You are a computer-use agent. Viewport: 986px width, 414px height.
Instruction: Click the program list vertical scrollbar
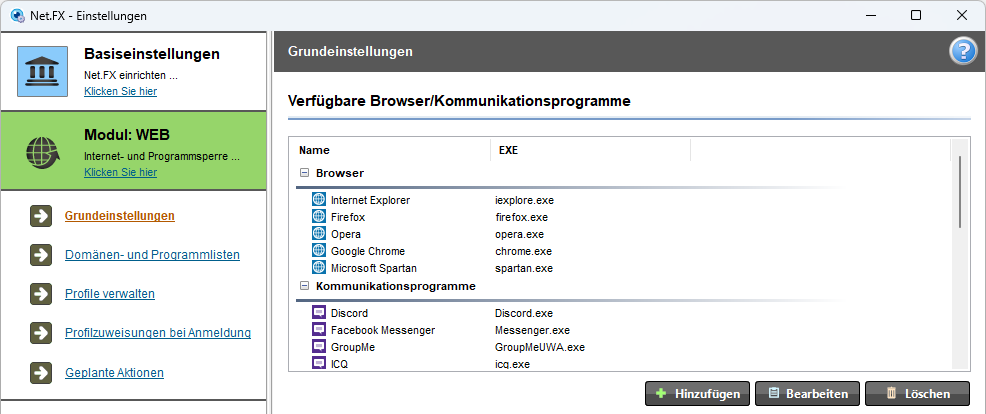click(960, 254)
